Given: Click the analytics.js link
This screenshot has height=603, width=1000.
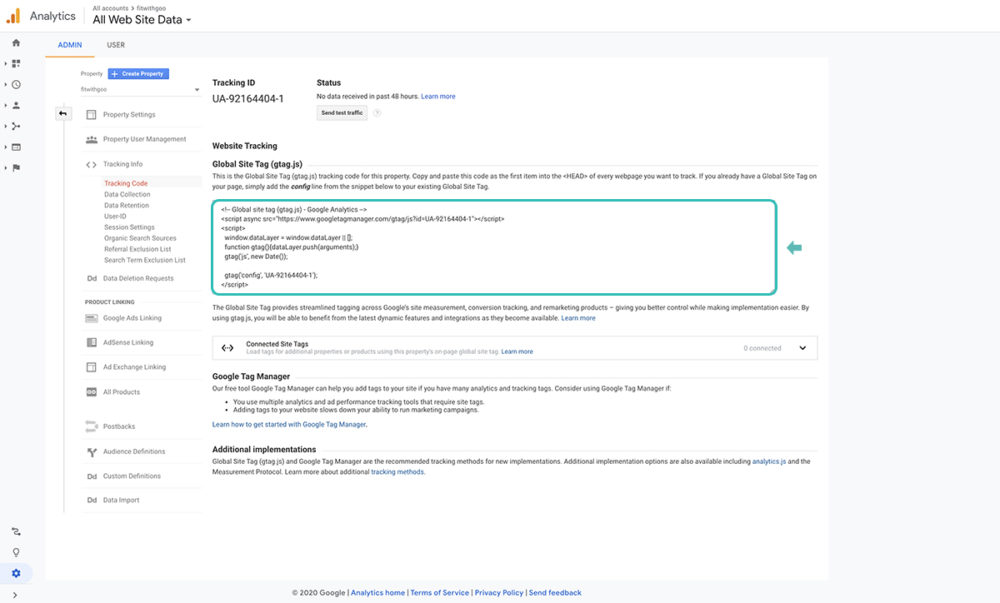Looking at the screenshot, I should (768, 461).
